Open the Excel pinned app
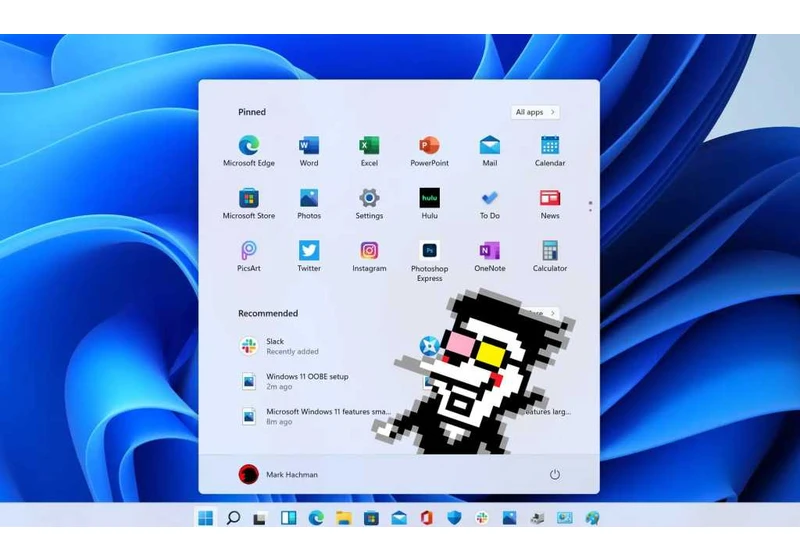 click(x=369, y=151)
